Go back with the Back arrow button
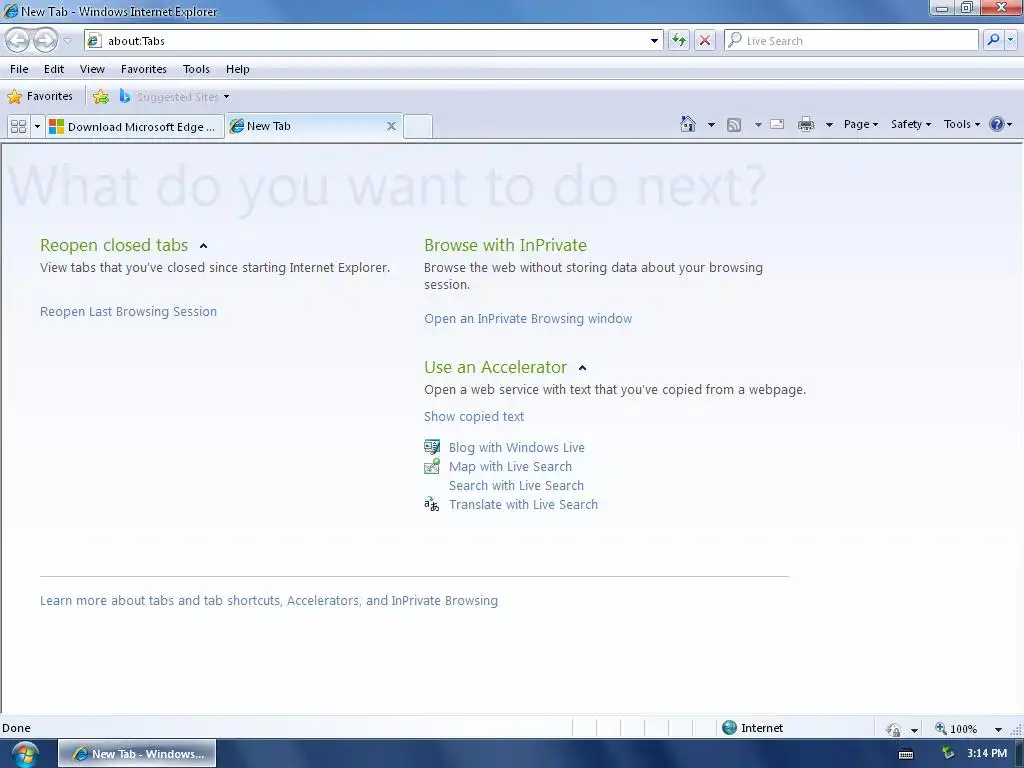Image resolution: width=1024 pixels, height=768 pixels. [18, 40]
